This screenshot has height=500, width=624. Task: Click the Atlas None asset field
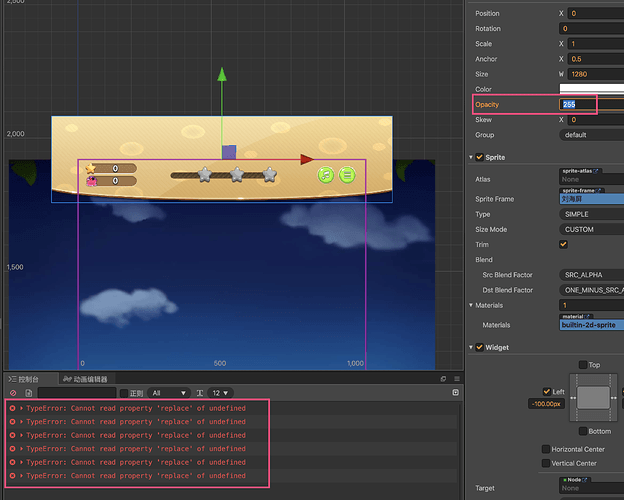[x=591, y=179]
